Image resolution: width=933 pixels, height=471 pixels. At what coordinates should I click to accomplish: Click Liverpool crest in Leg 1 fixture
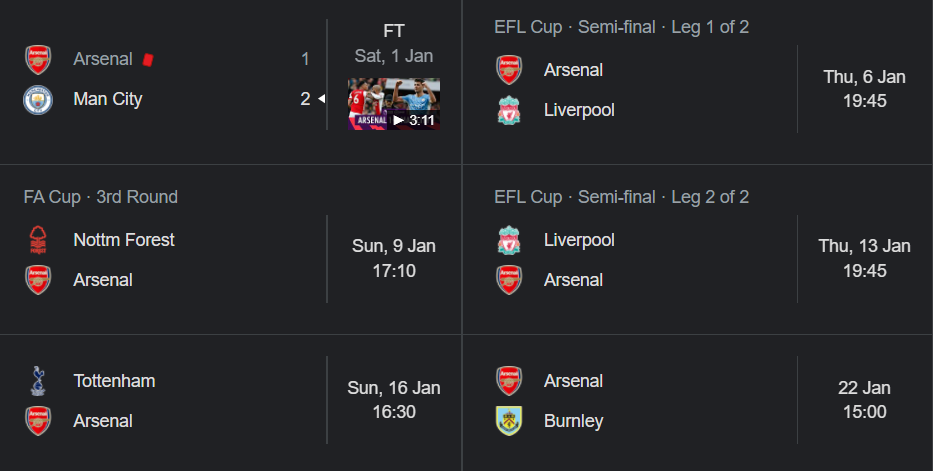pos(509,110)
